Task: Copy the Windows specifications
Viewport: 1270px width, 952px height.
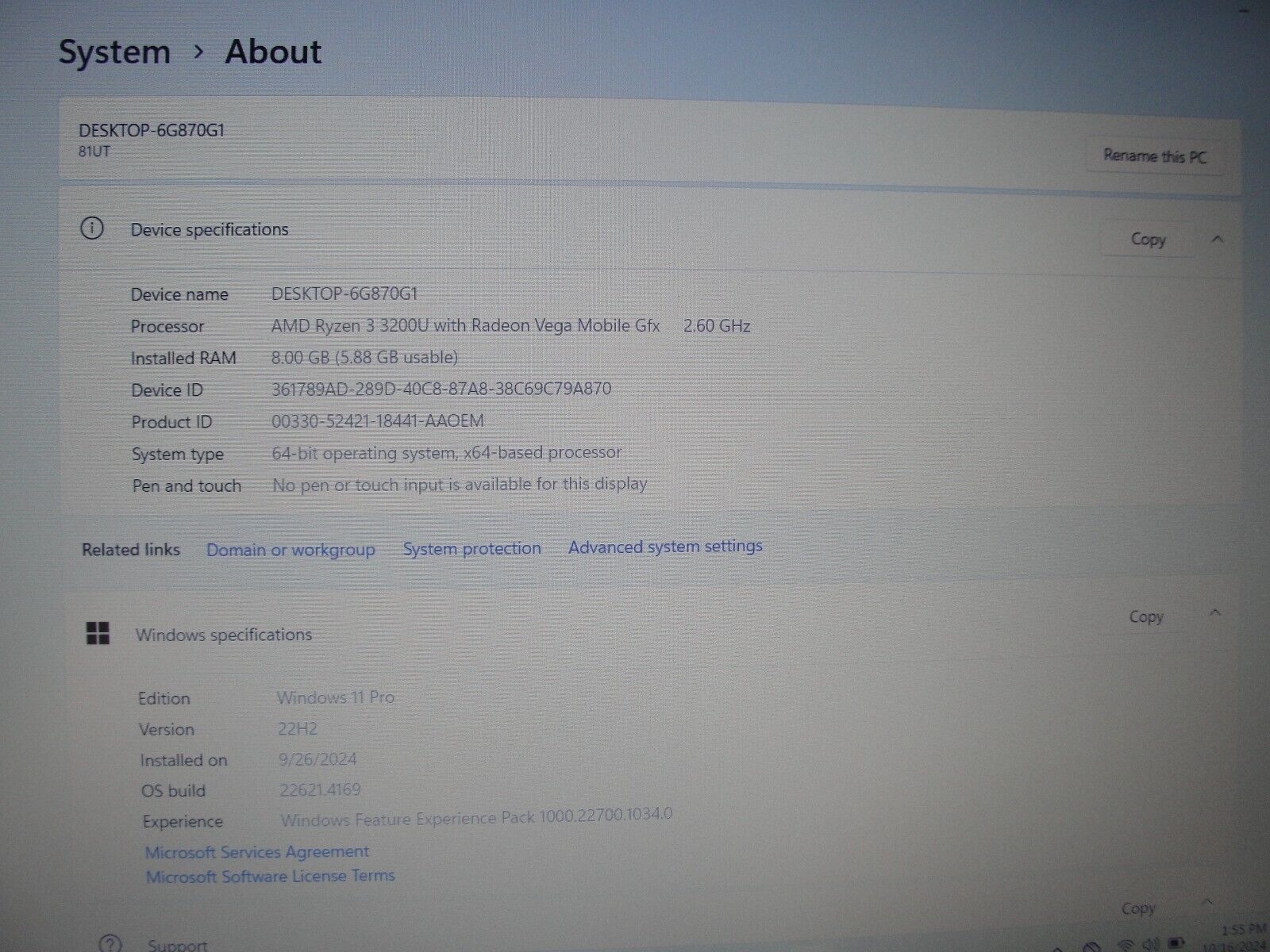Action: (x=1146, y=616)
